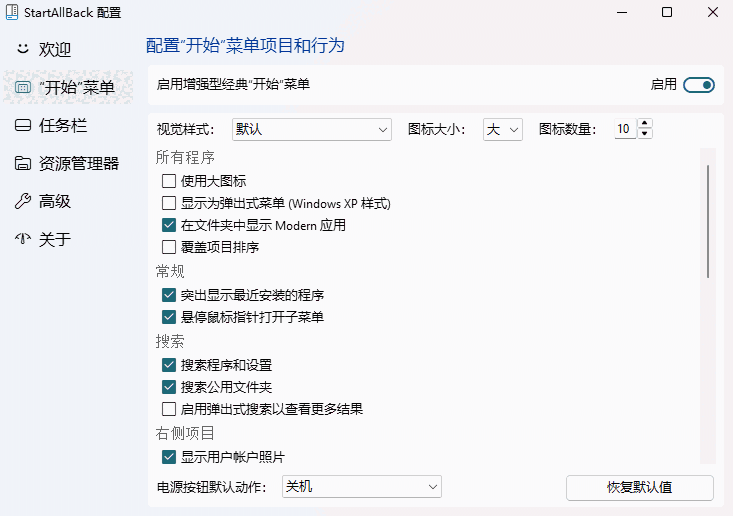Viewport: 733px width, 516px height.
Task: Increase 图标数量 with the up arrow
Action: pyautogui.click(x=645, y=124)
